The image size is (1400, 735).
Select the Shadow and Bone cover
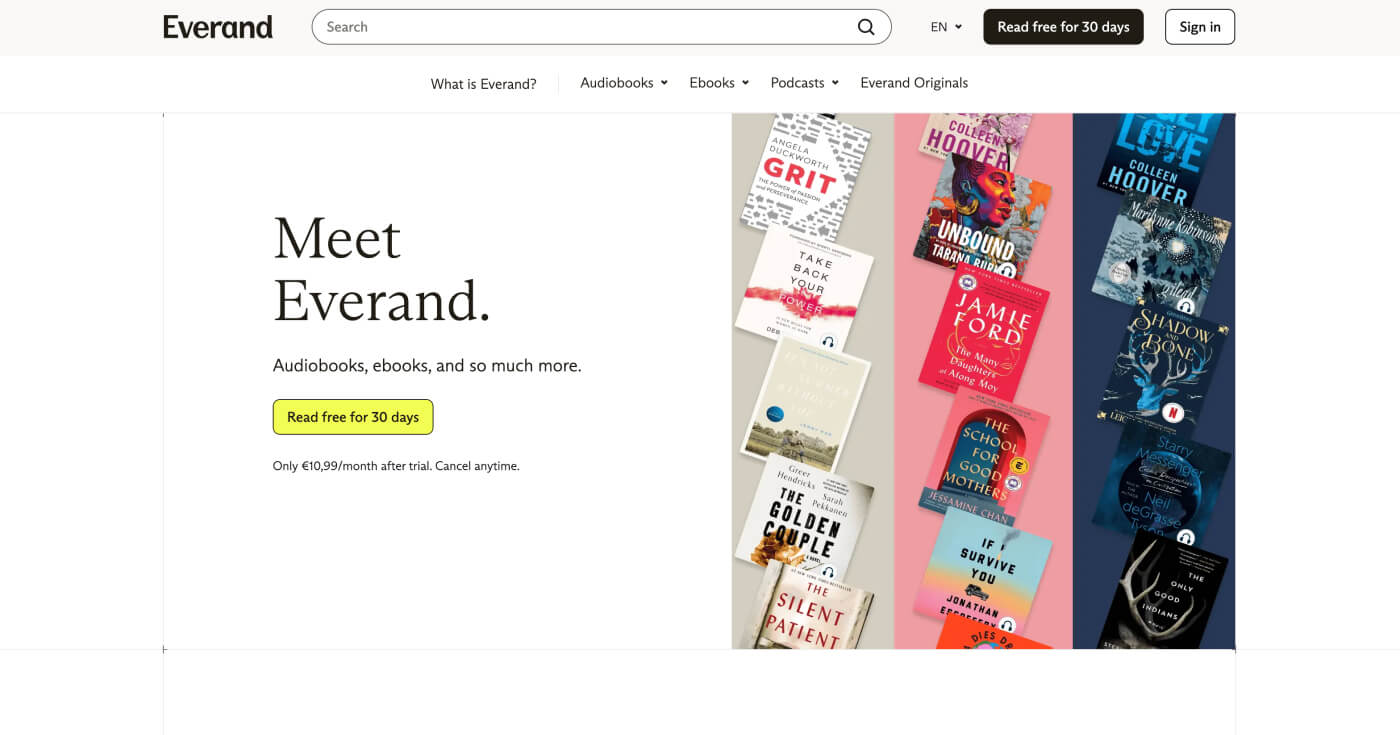(1162, 365)
